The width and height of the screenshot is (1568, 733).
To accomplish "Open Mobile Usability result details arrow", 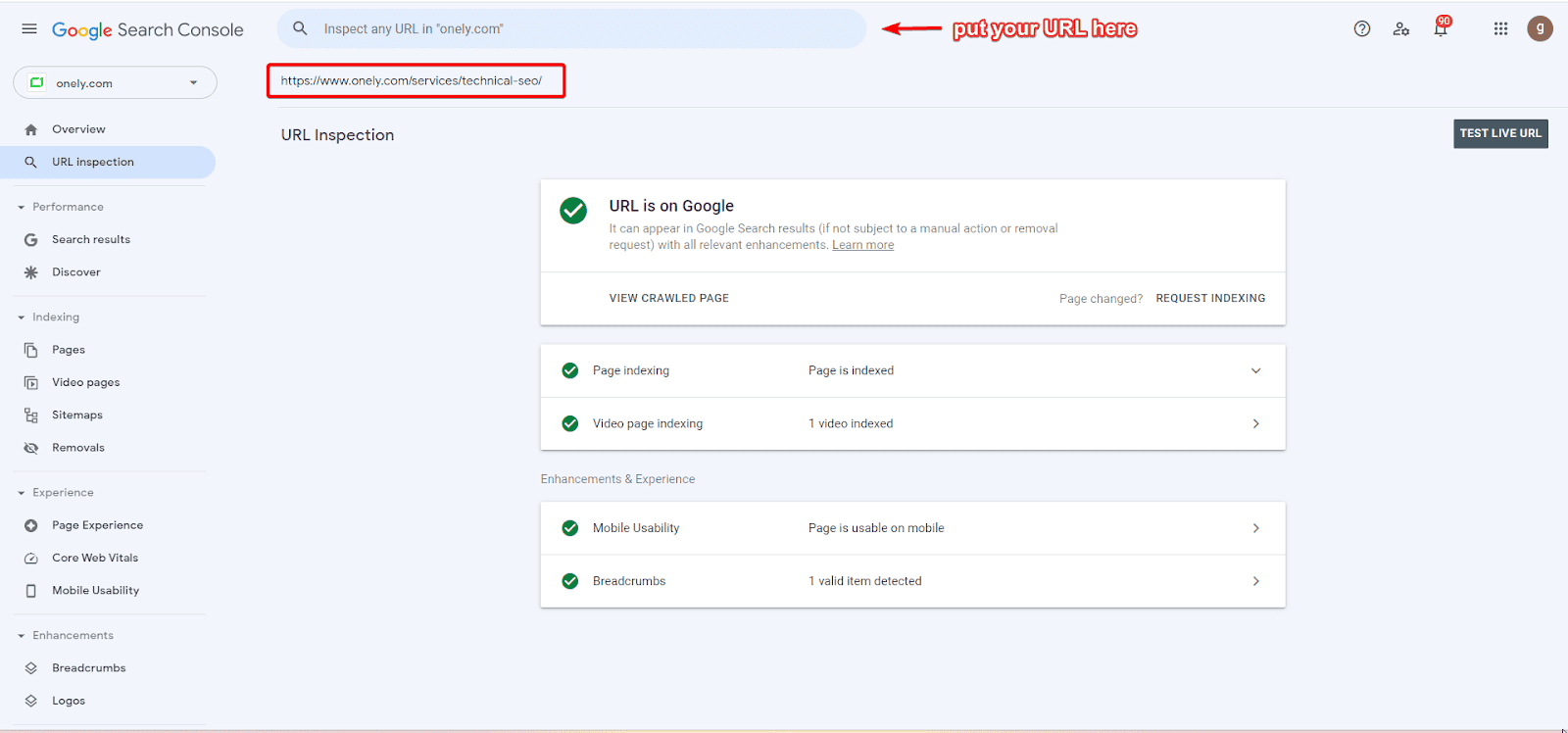I will tap(1255, 528).
